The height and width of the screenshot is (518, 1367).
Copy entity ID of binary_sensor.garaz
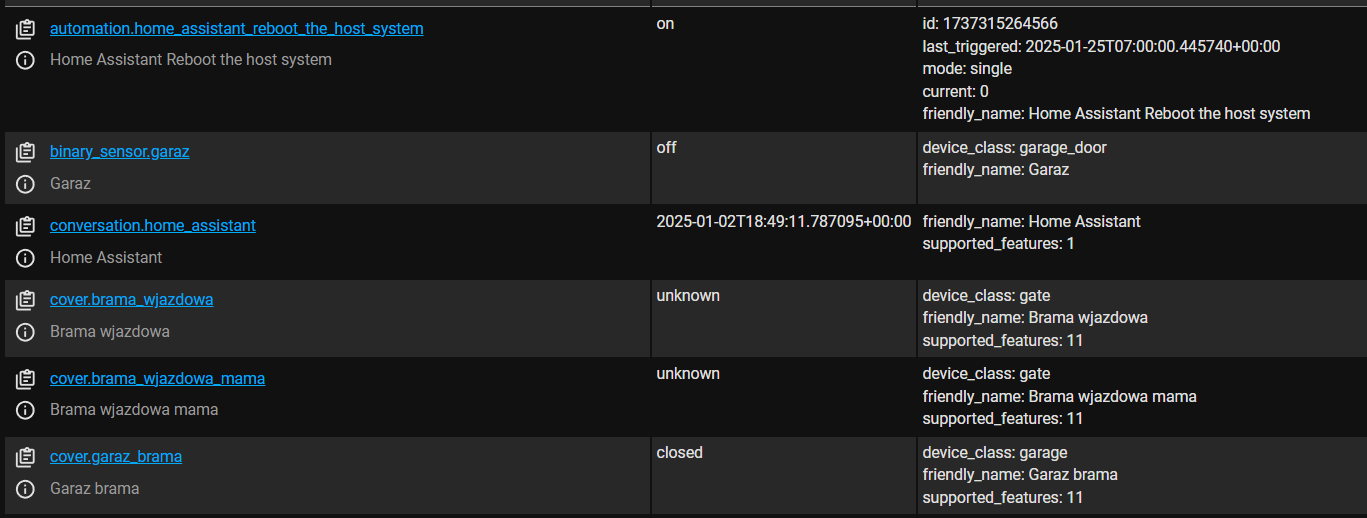tap(25, 153)
